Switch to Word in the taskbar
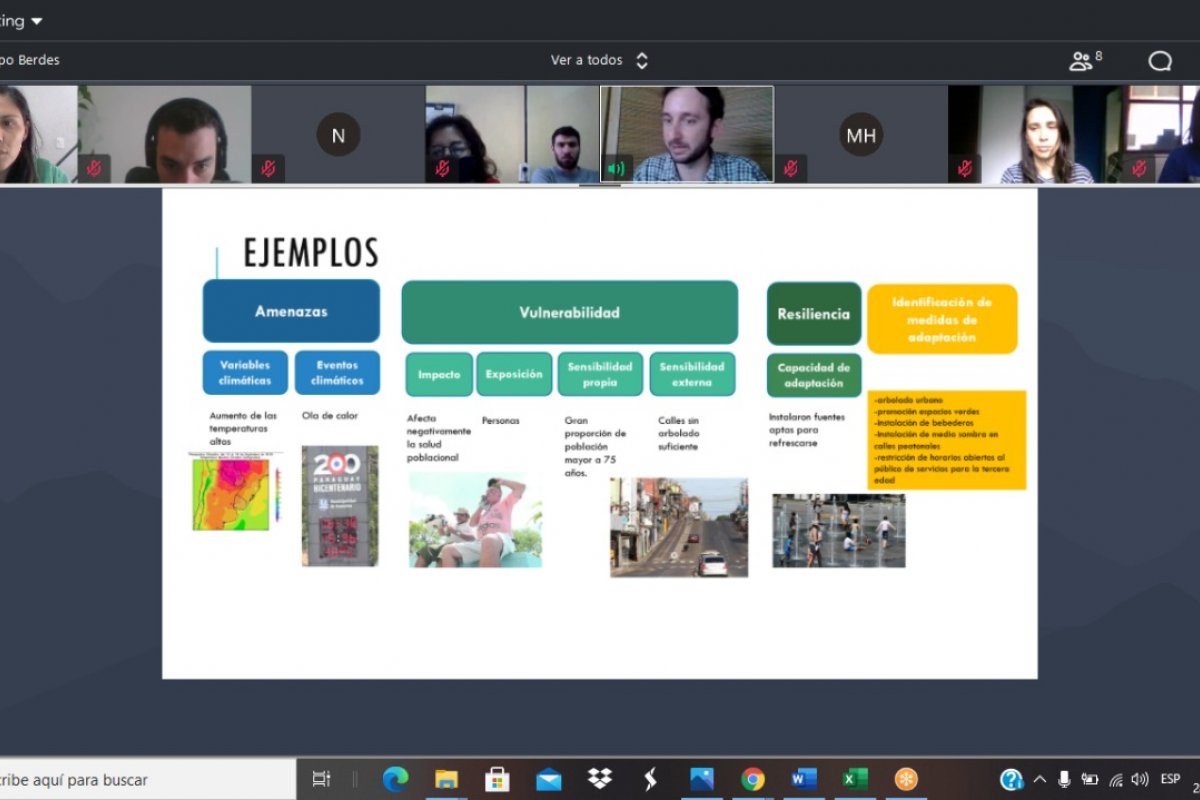This screenshot has width=1200, height=800. [803, 779]
